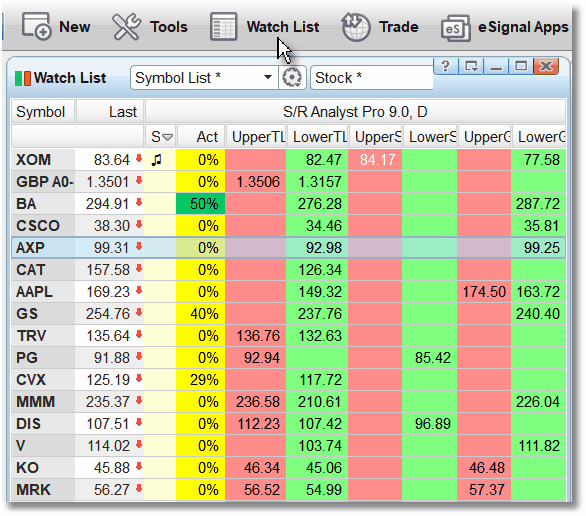
Task: Click the music note alert icon for XOM
Action: pyautogui.click(x=157, y=160)
